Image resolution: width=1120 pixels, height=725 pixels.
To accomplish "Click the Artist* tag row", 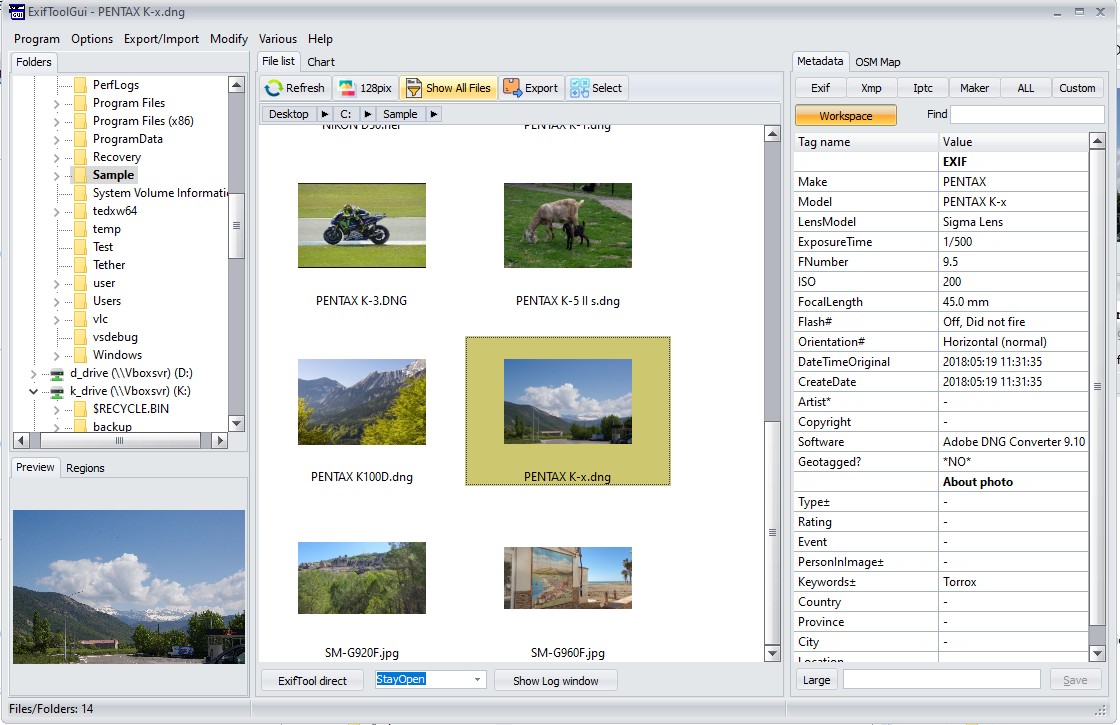I will click(x=941, y=402).
